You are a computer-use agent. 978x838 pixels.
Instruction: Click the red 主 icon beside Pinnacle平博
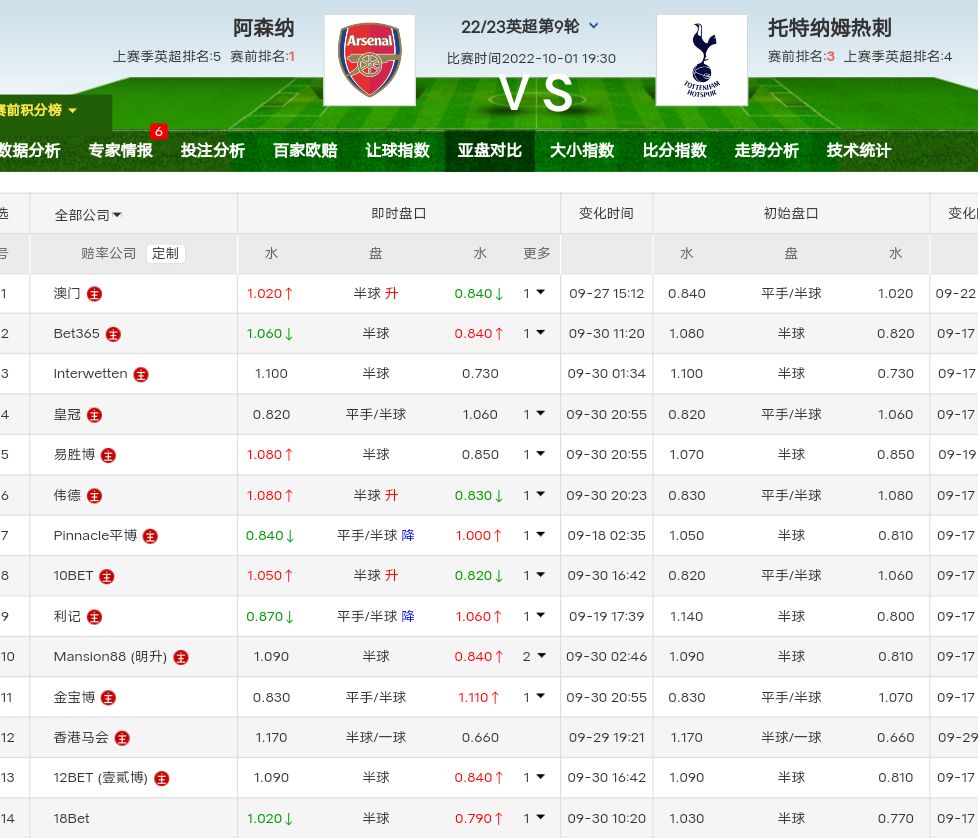coord(150,536)
